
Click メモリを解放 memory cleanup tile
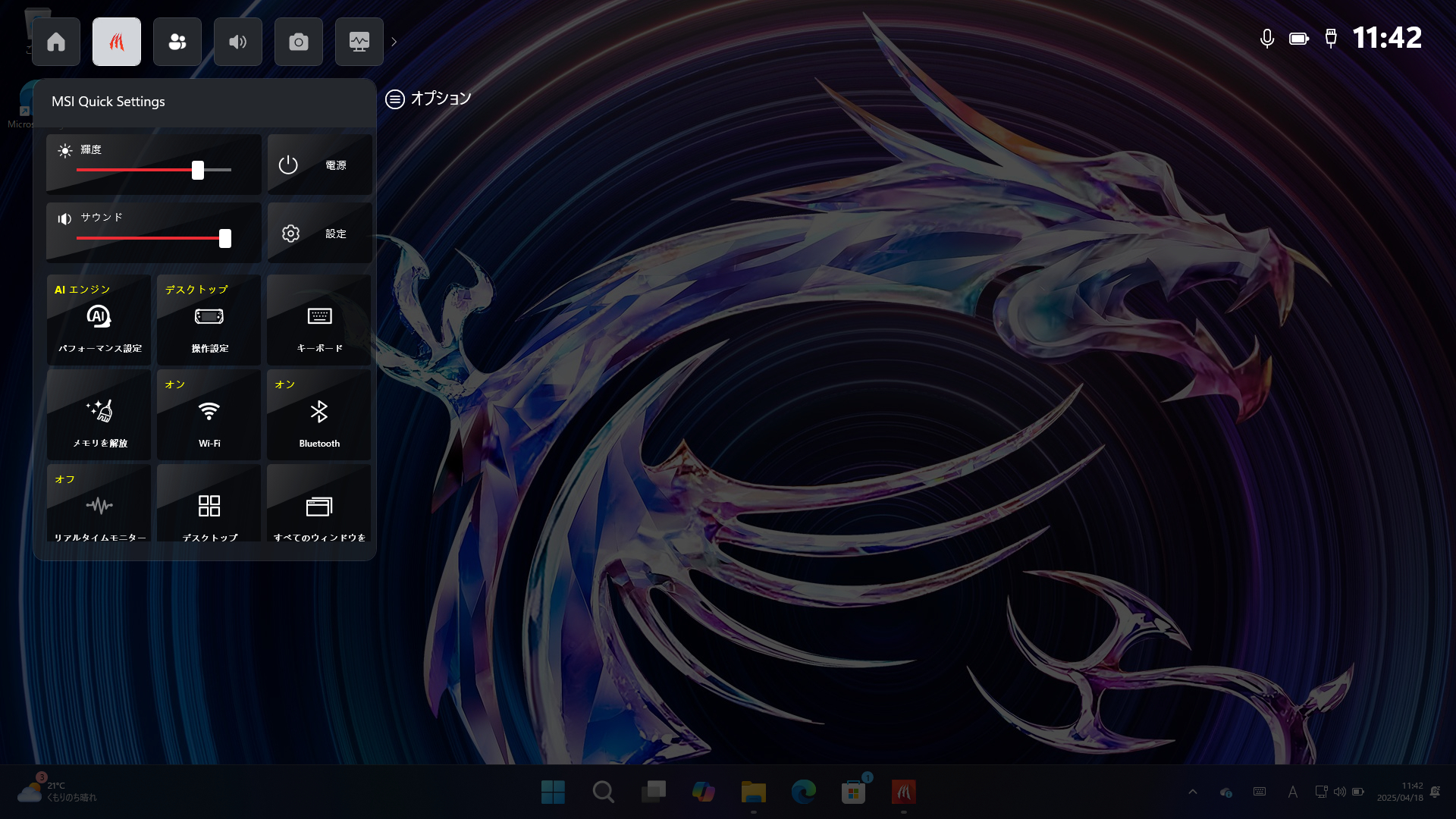coord(99,415)
